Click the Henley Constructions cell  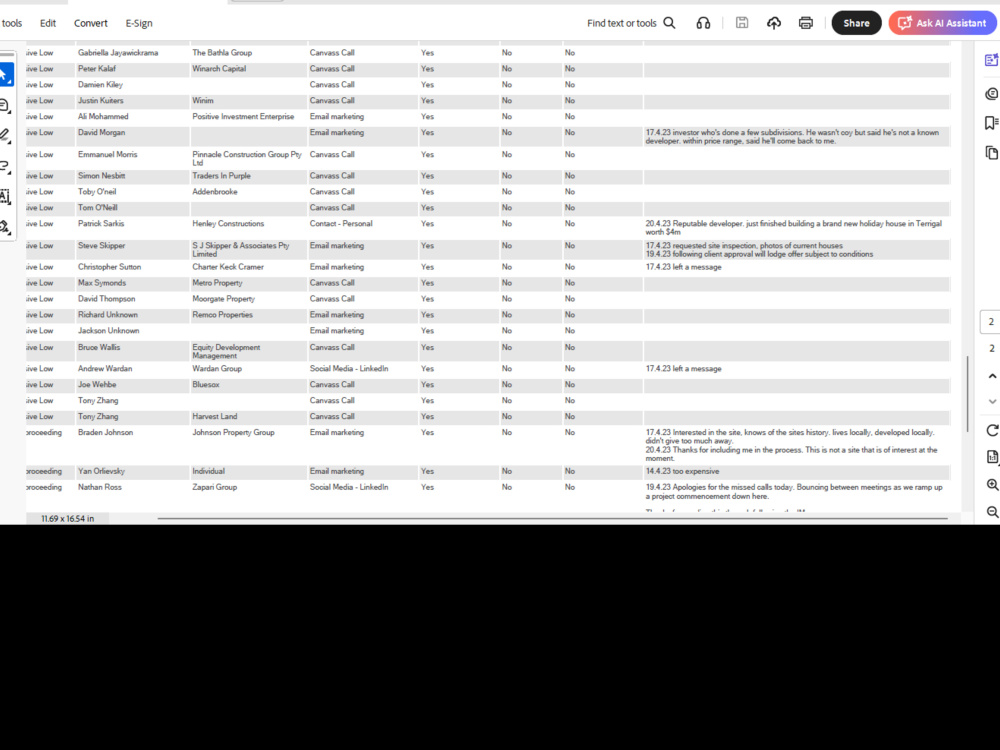(228, 224)
